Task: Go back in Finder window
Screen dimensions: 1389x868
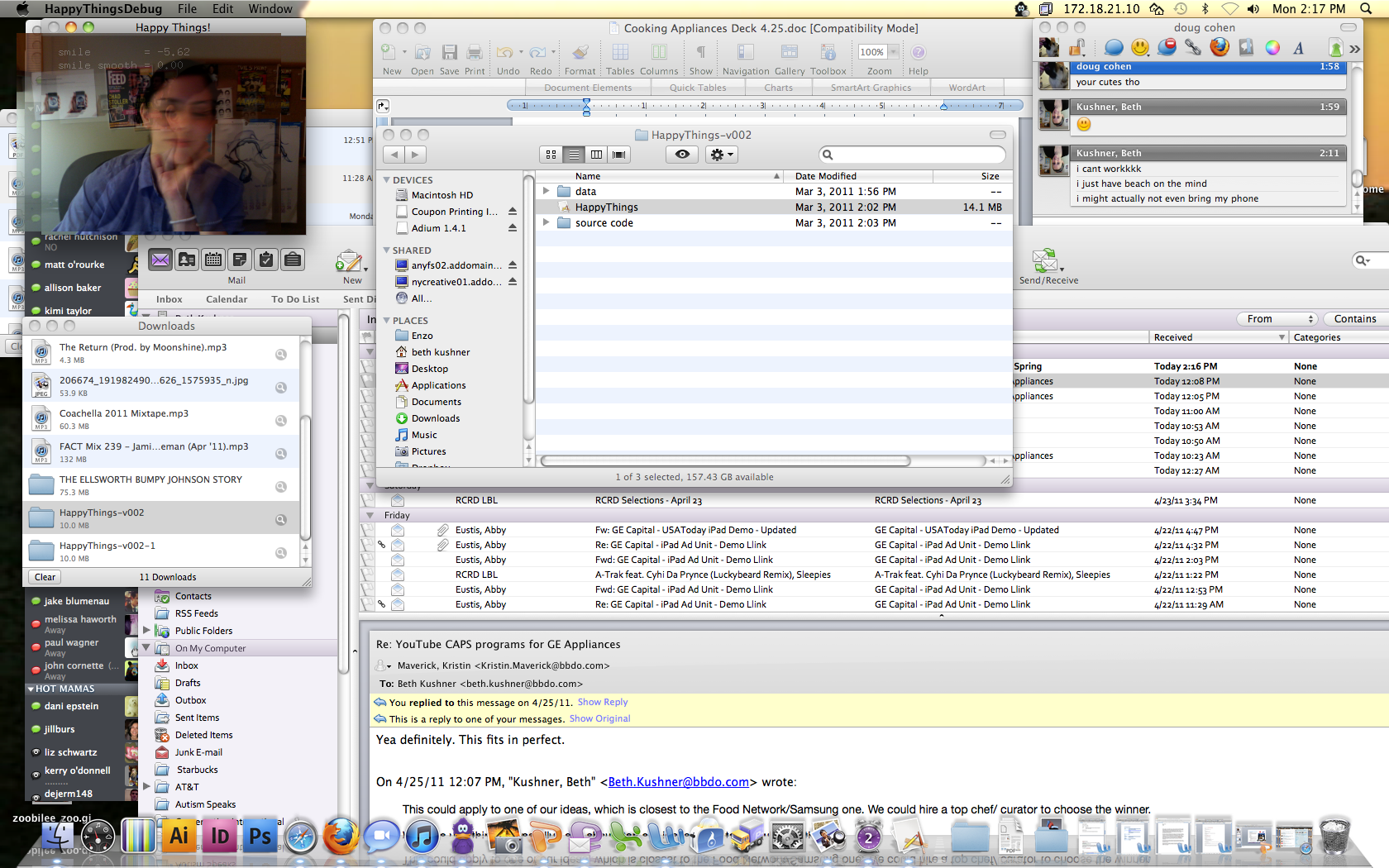Action: coord(394,155)
